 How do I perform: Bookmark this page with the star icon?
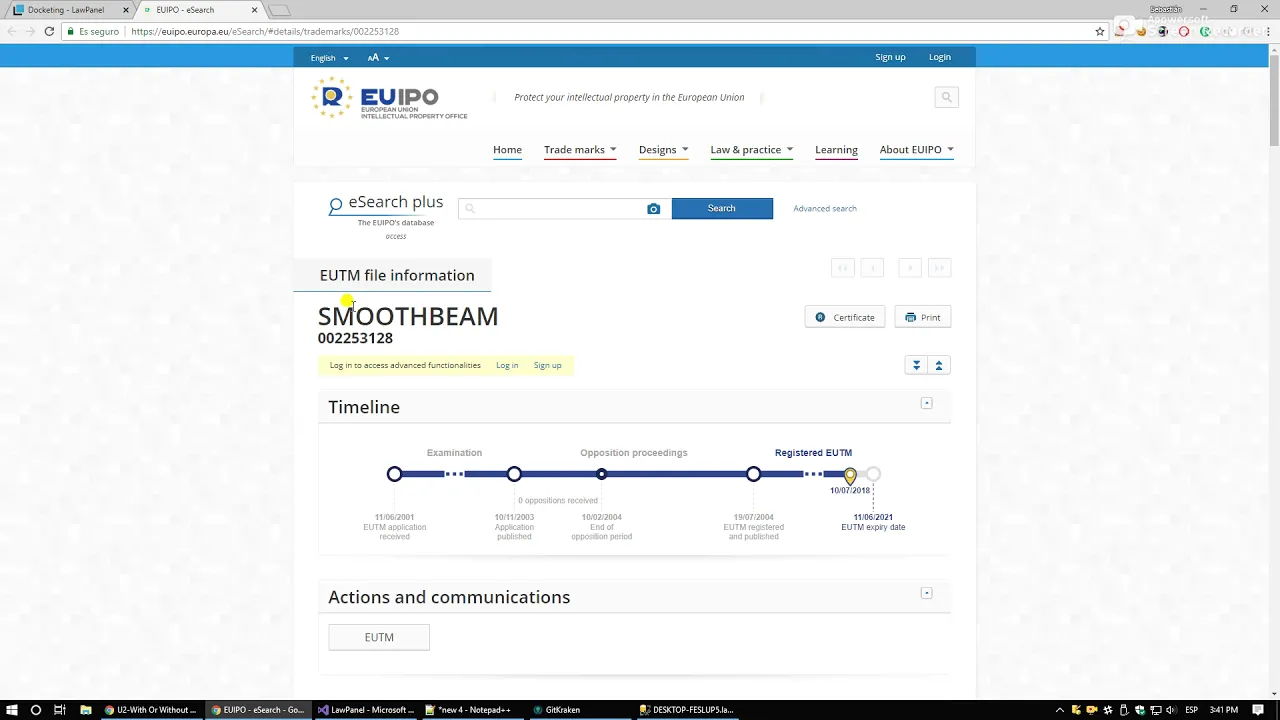(x=1100, y=31)
